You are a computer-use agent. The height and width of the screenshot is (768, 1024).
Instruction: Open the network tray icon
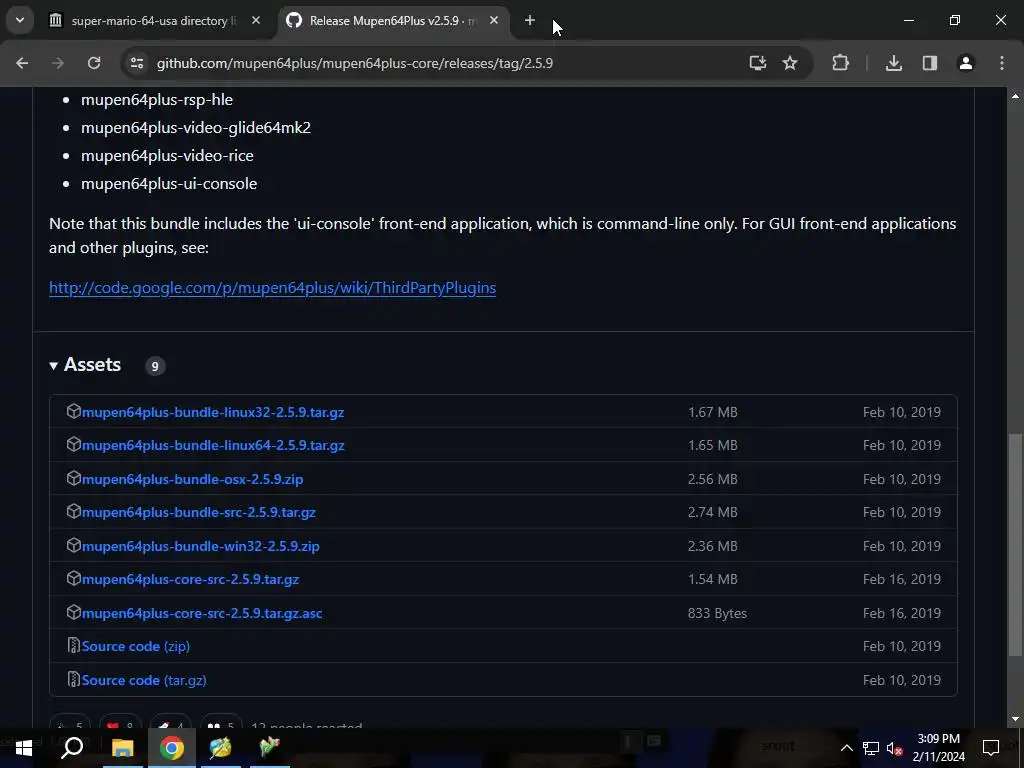(871, 748)
